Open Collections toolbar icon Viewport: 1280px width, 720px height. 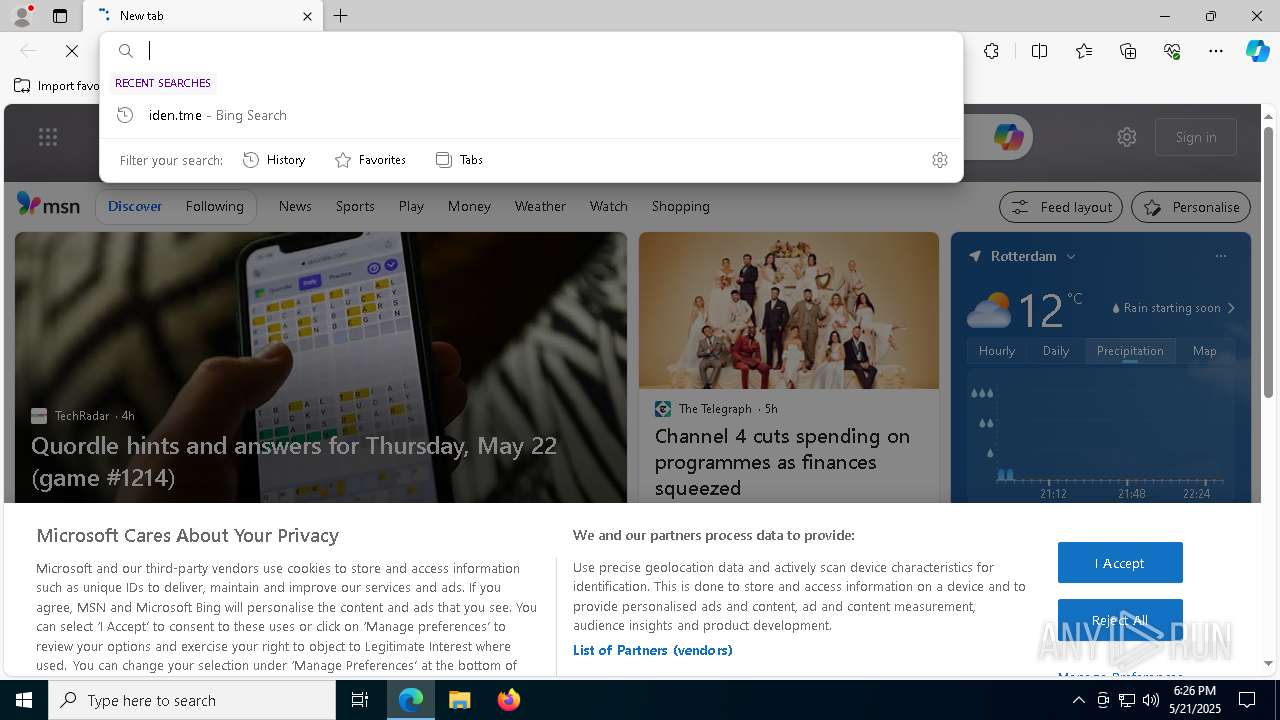pos(1128,51)
